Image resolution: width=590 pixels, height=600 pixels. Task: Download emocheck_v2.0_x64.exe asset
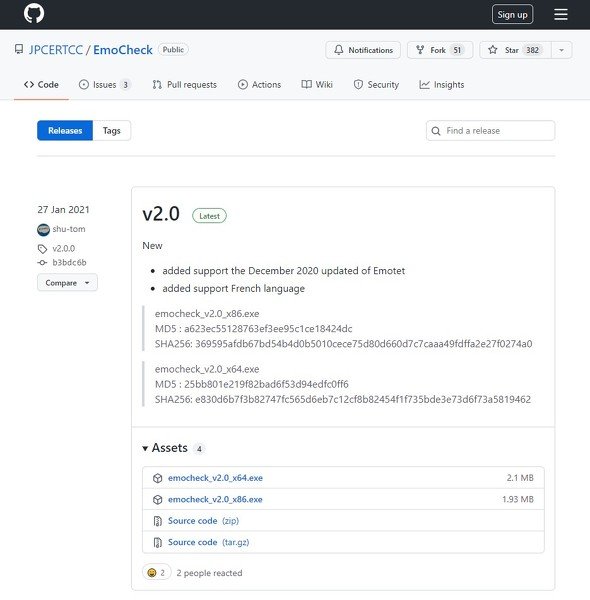215,478
